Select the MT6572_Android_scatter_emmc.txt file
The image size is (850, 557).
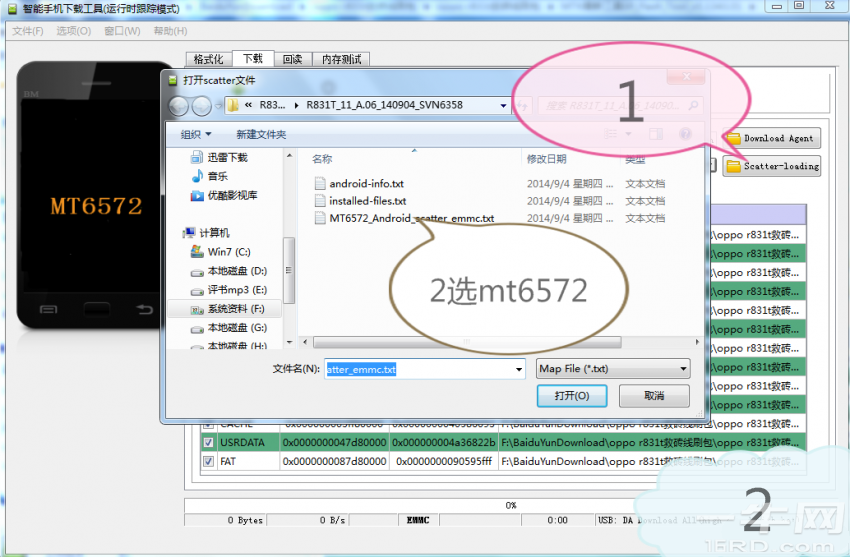[x=411, y=218]
